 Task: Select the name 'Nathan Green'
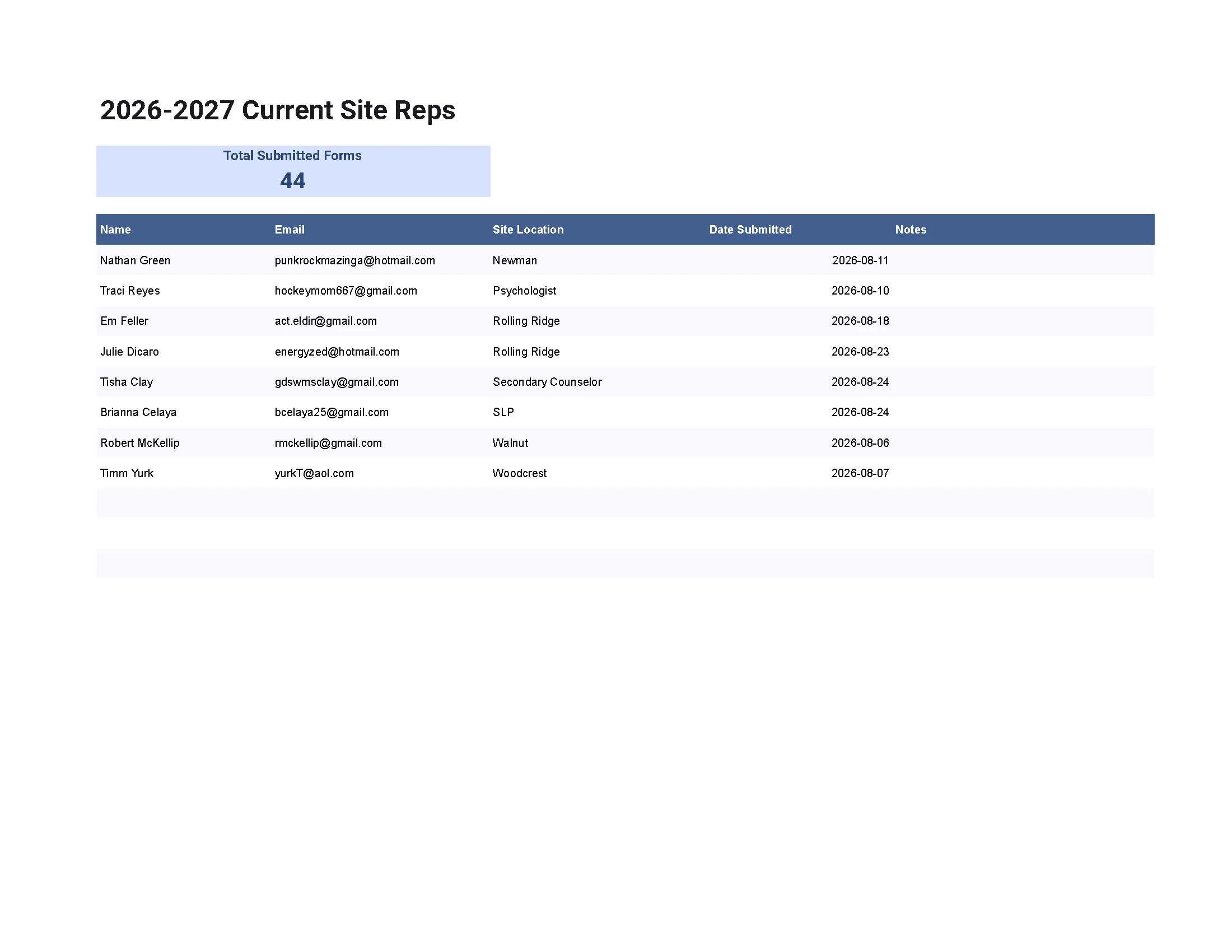pyautogui.click(x=136, y=260)
